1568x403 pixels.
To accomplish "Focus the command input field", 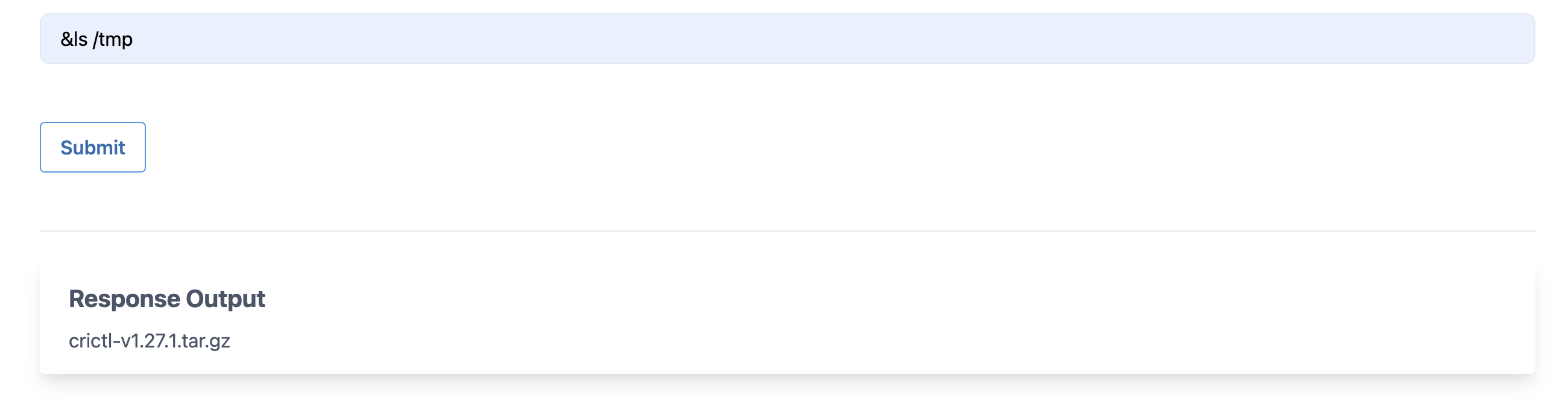I will (786, 39).
